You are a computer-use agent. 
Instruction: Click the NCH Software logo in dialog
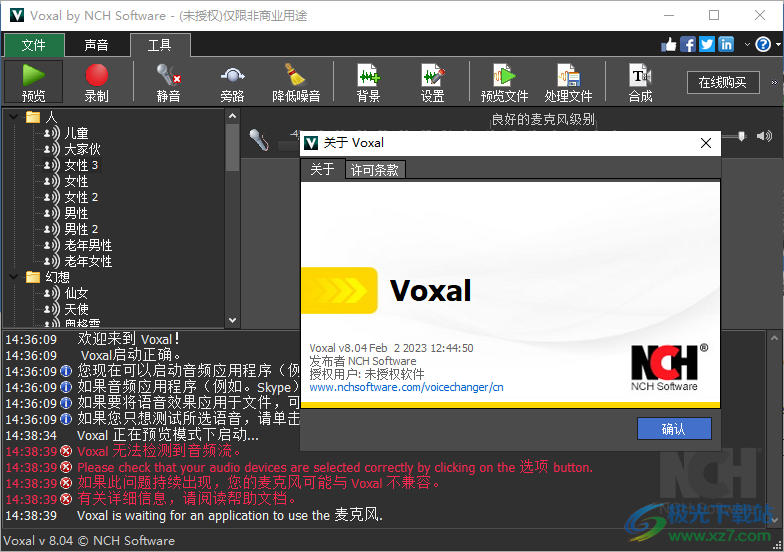pos(668,368)
